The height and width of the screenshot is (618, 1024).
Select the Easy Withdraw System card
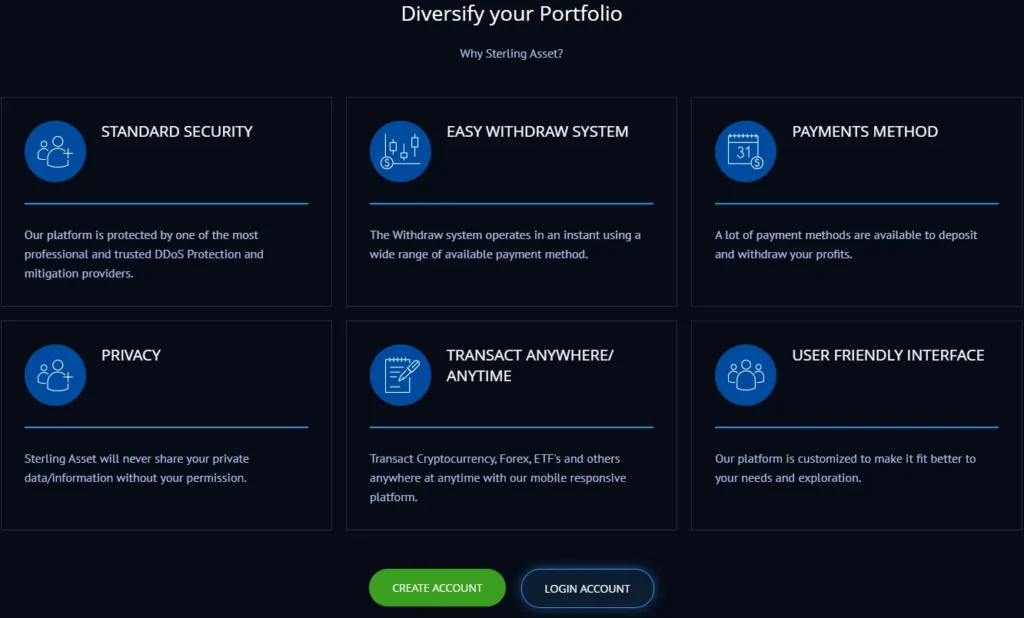coord(511,200)
